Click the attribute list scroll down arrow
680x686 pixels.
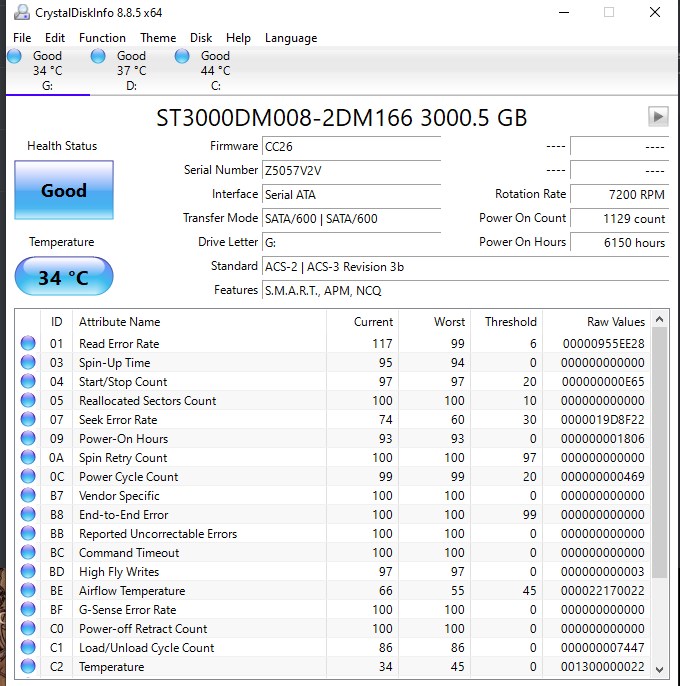659,669
